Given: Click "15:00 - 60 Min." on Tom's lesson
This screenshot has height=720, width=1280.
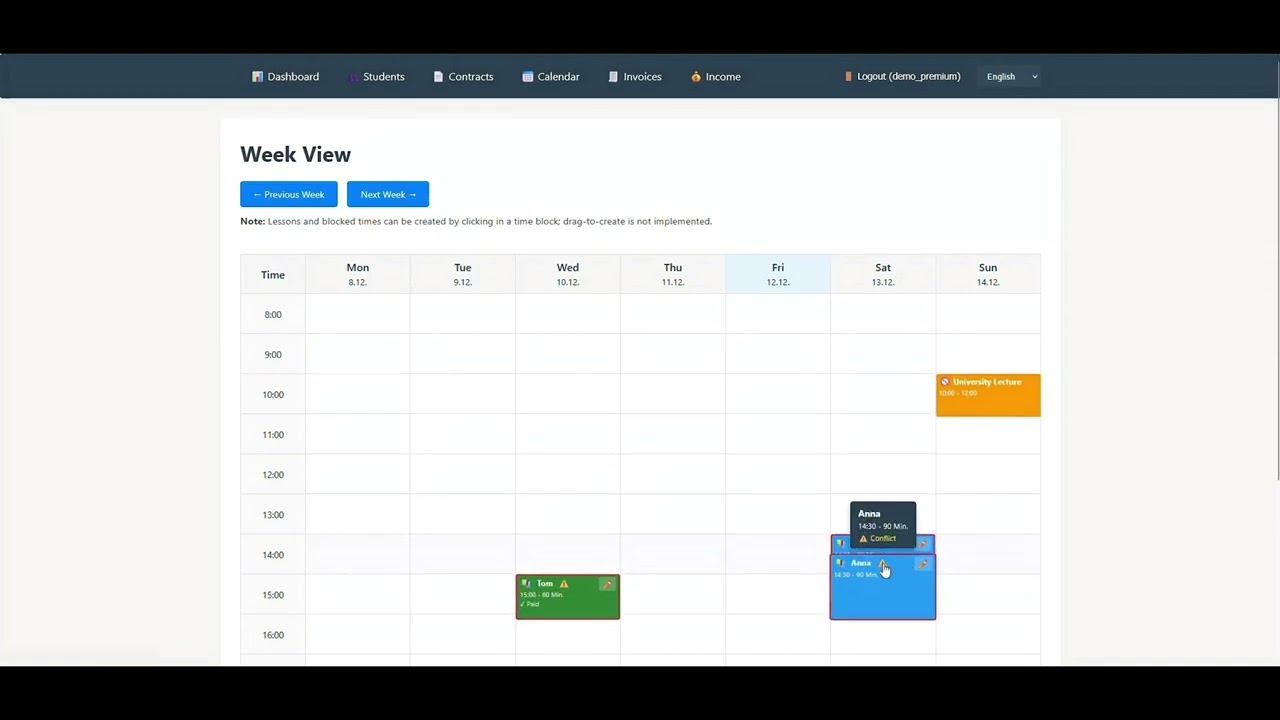Looking at the screenshot, I should tap(542, 595).
